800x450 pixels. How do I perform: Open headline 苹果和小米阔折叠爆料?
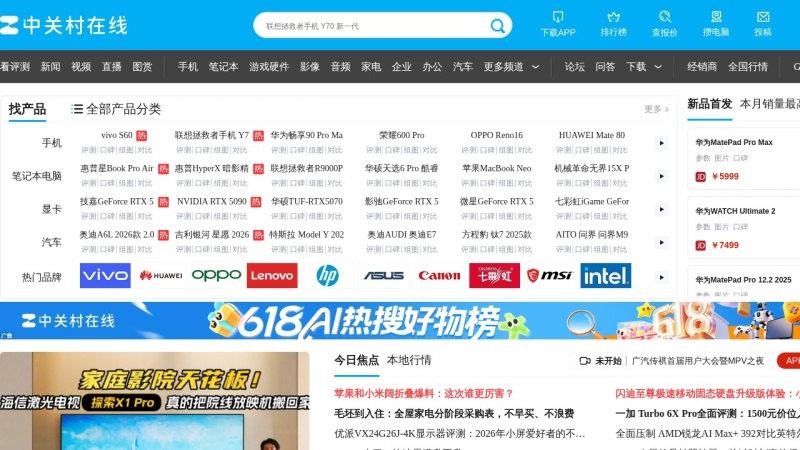pyautogui.click(x=423, y=393)
